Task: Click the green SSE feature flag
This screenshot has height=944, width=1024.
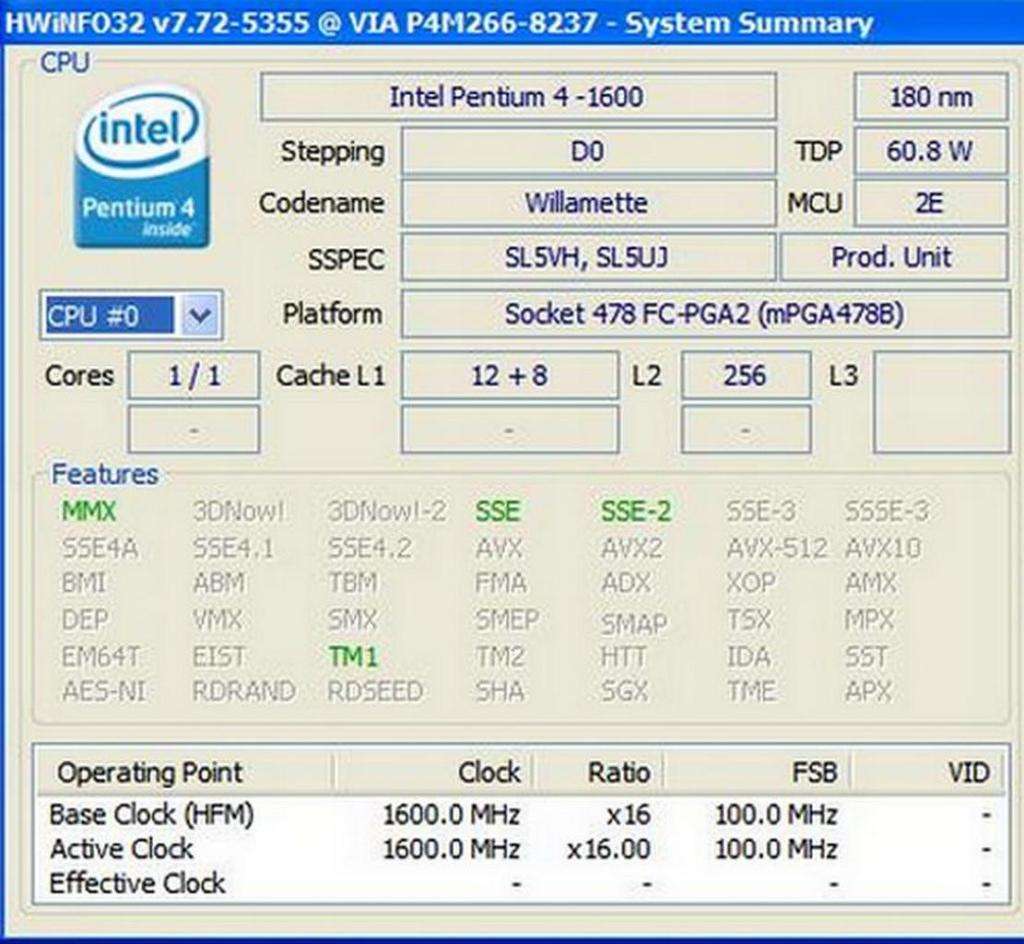Action: pyautogui.click(x=497, y=510)
